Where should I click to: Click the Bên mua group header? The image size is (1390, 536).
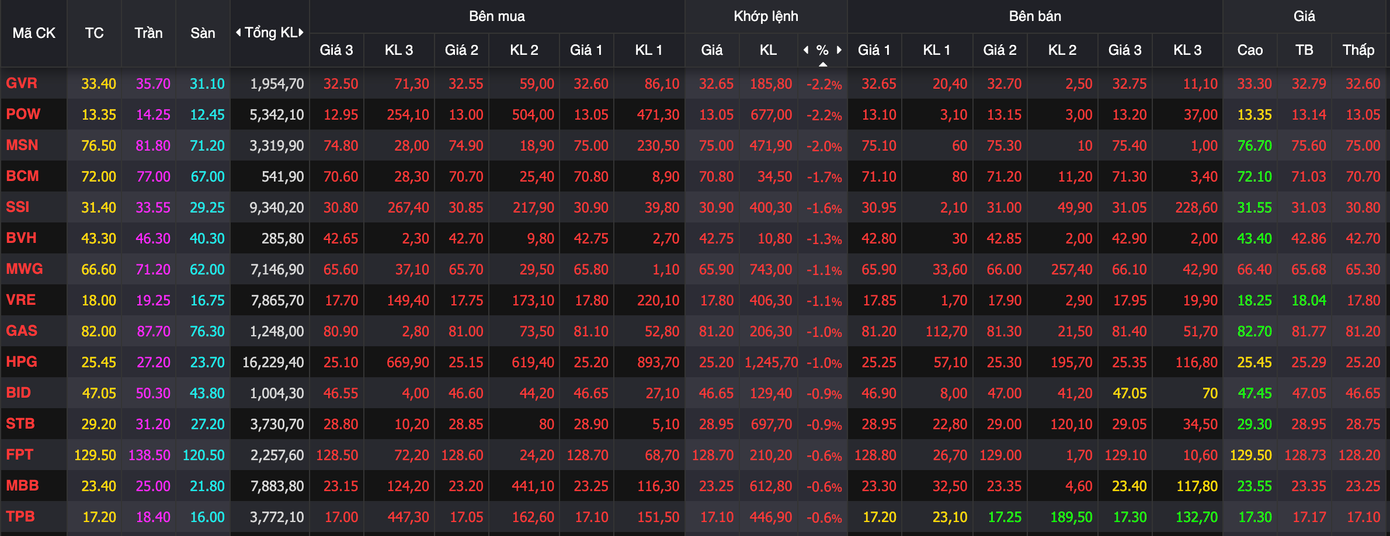496,16
